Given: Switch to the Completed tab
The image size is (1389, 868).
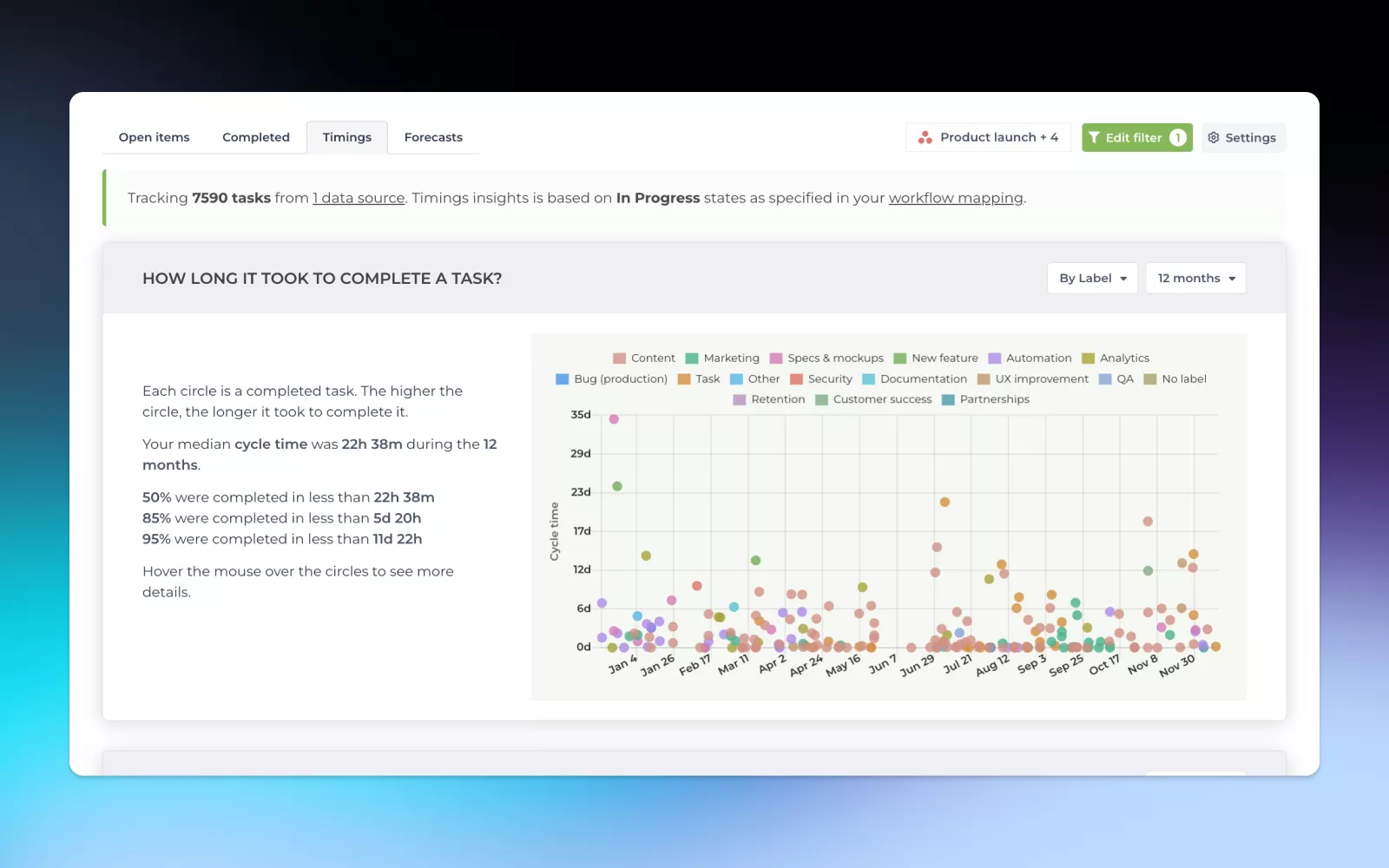Looking at the screenshot, I should [255, 137].
